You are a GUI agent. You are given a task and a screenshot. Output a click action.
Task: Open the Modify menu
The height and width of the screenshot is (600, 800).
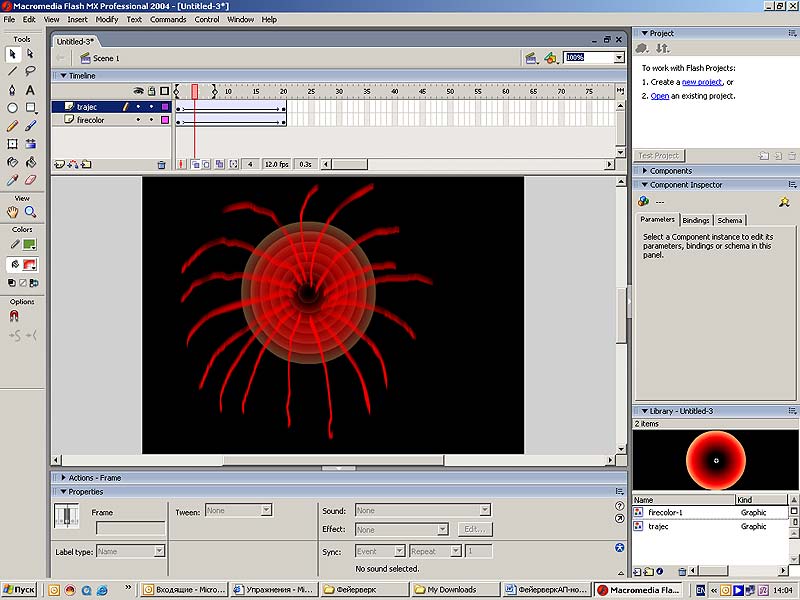pos(107,19)
